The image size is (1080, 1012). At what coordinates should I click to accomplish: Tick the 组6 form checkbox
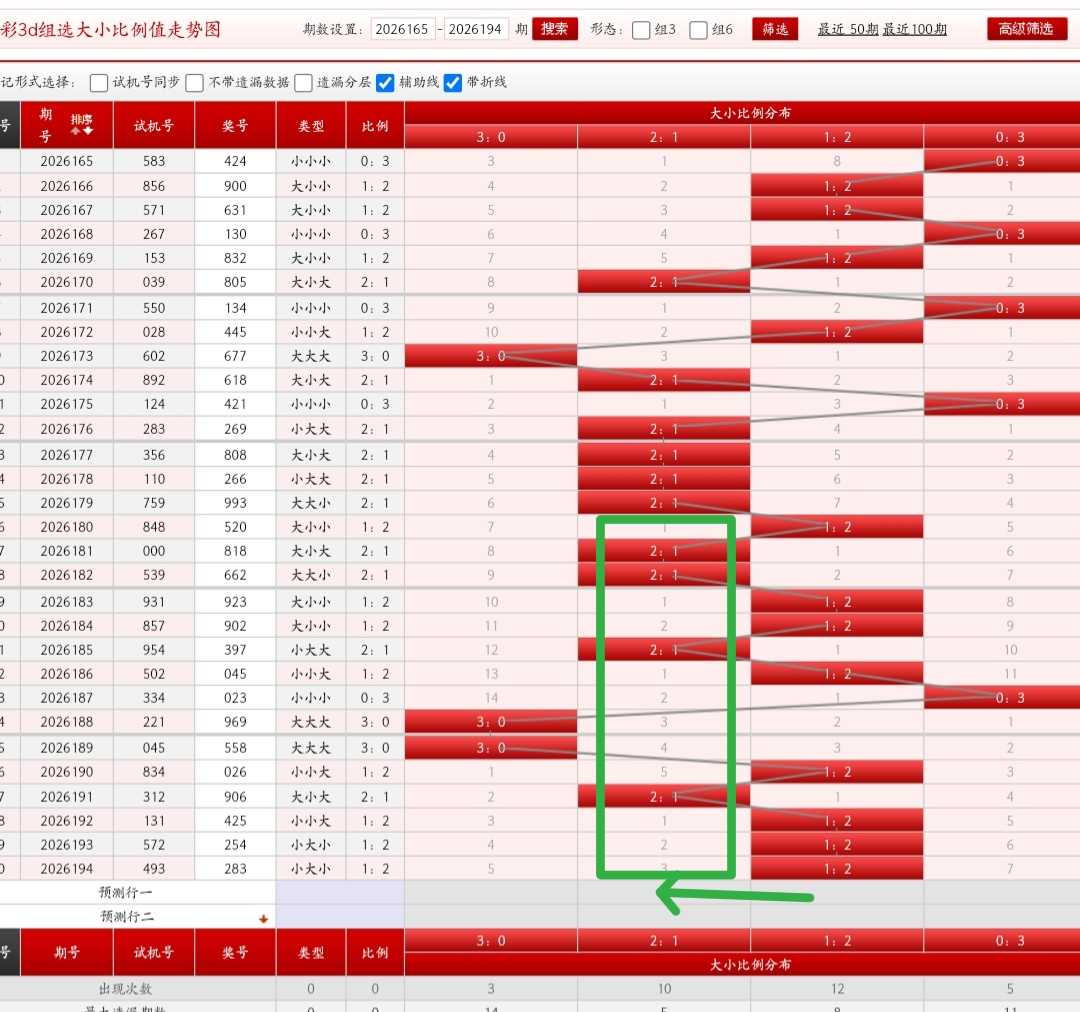698,30
